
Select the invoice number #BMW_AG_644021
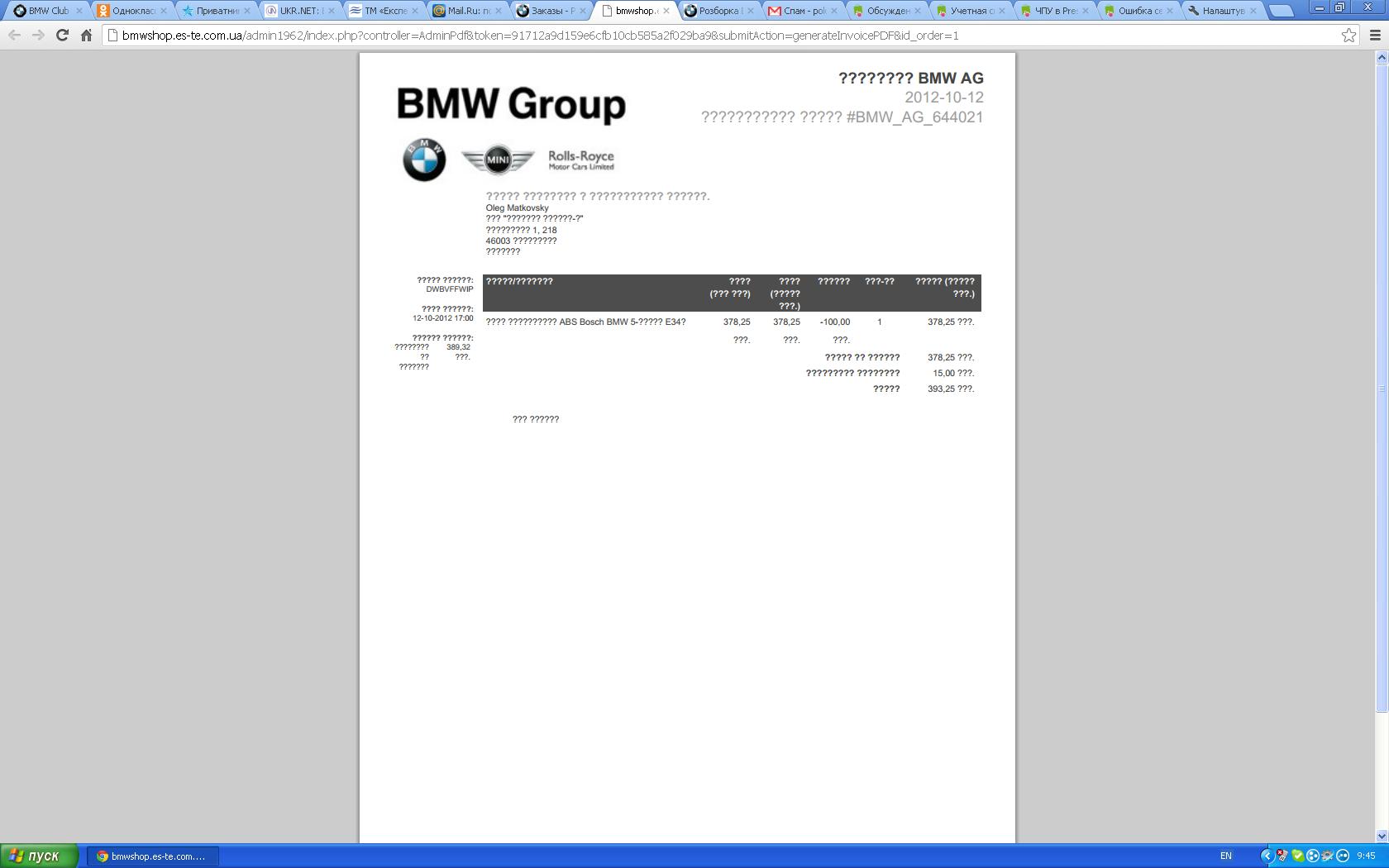pyautogui.click(x=915, y=117)
